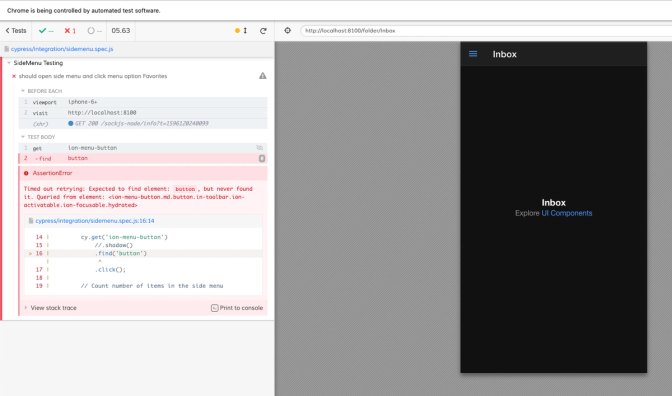
Task: Click the timer value 05.63
Action: click(120, 31)
